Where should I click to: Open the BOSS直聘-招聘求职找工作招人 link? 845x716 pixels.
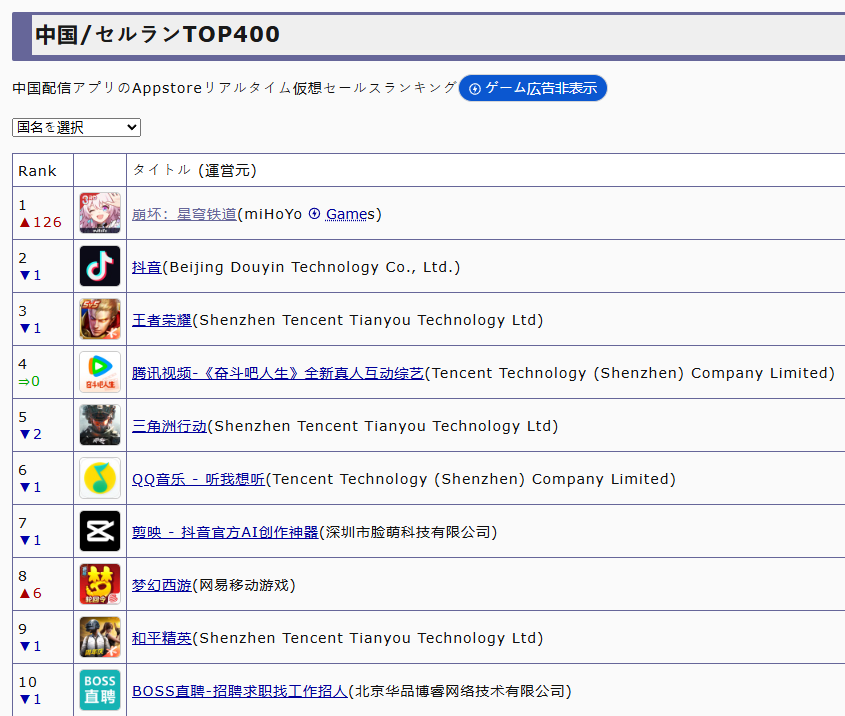pos(240,691)
